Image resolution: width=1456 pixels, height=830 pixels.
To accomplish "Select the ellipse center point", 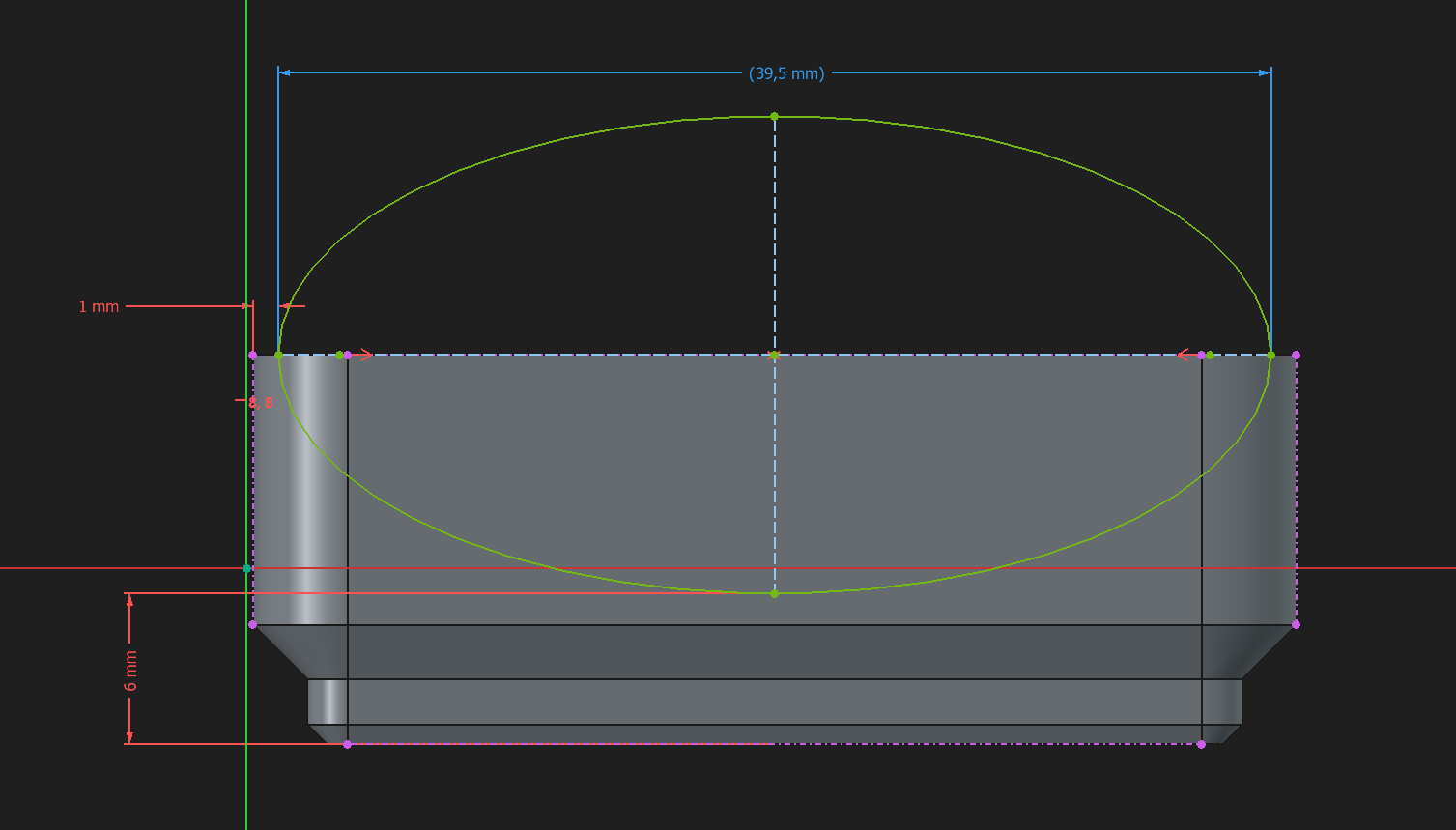I will [x=774, y=356].
